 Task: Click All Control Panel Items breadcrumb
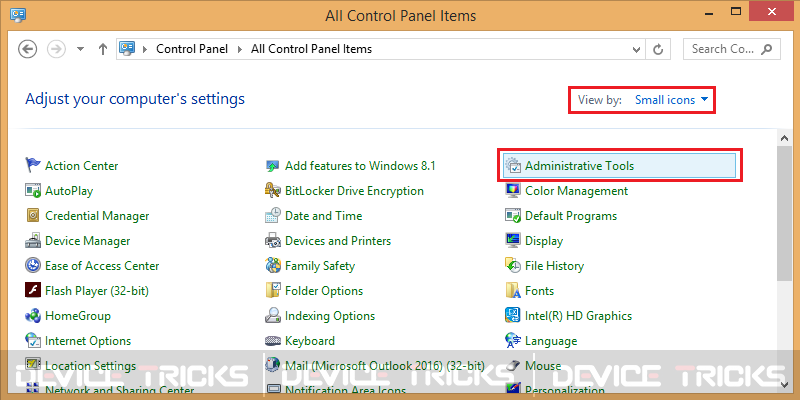[311, 49]
